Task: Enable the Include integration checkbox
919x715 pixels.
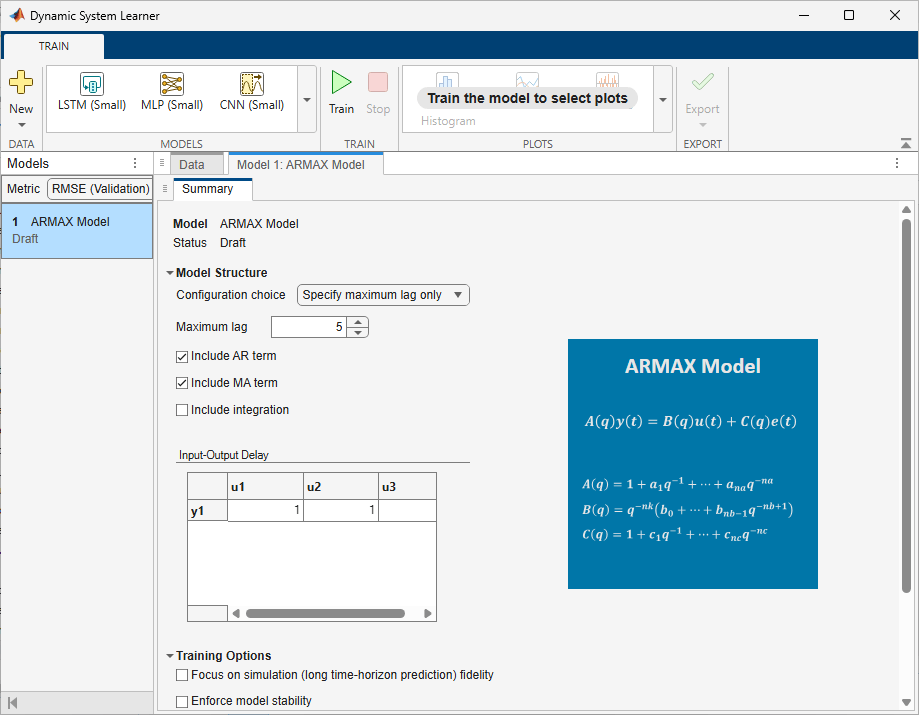Action: coord(182,410)
